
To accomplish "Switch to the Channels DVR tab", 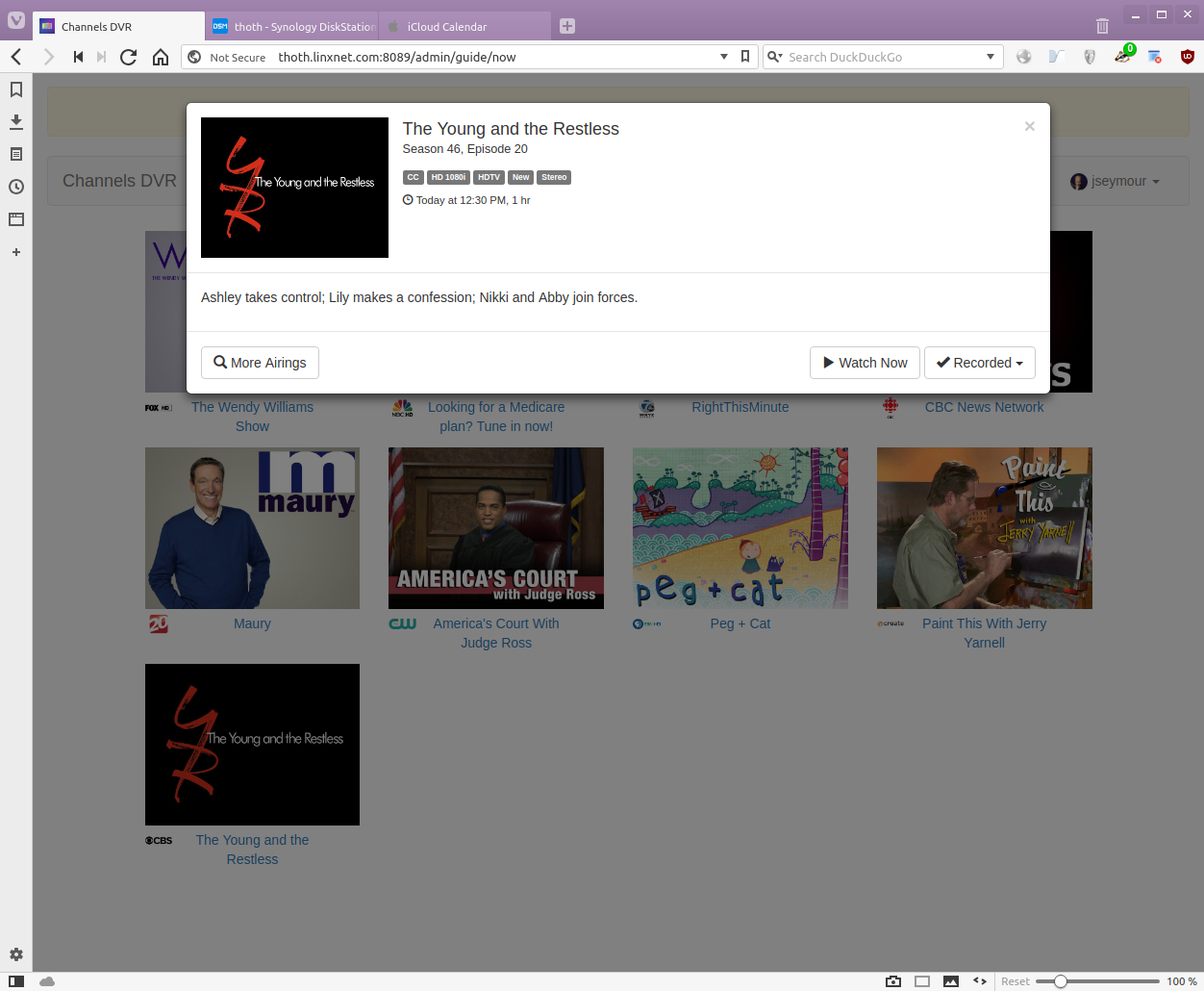I will pyautogui.click(x=118, y=26).
